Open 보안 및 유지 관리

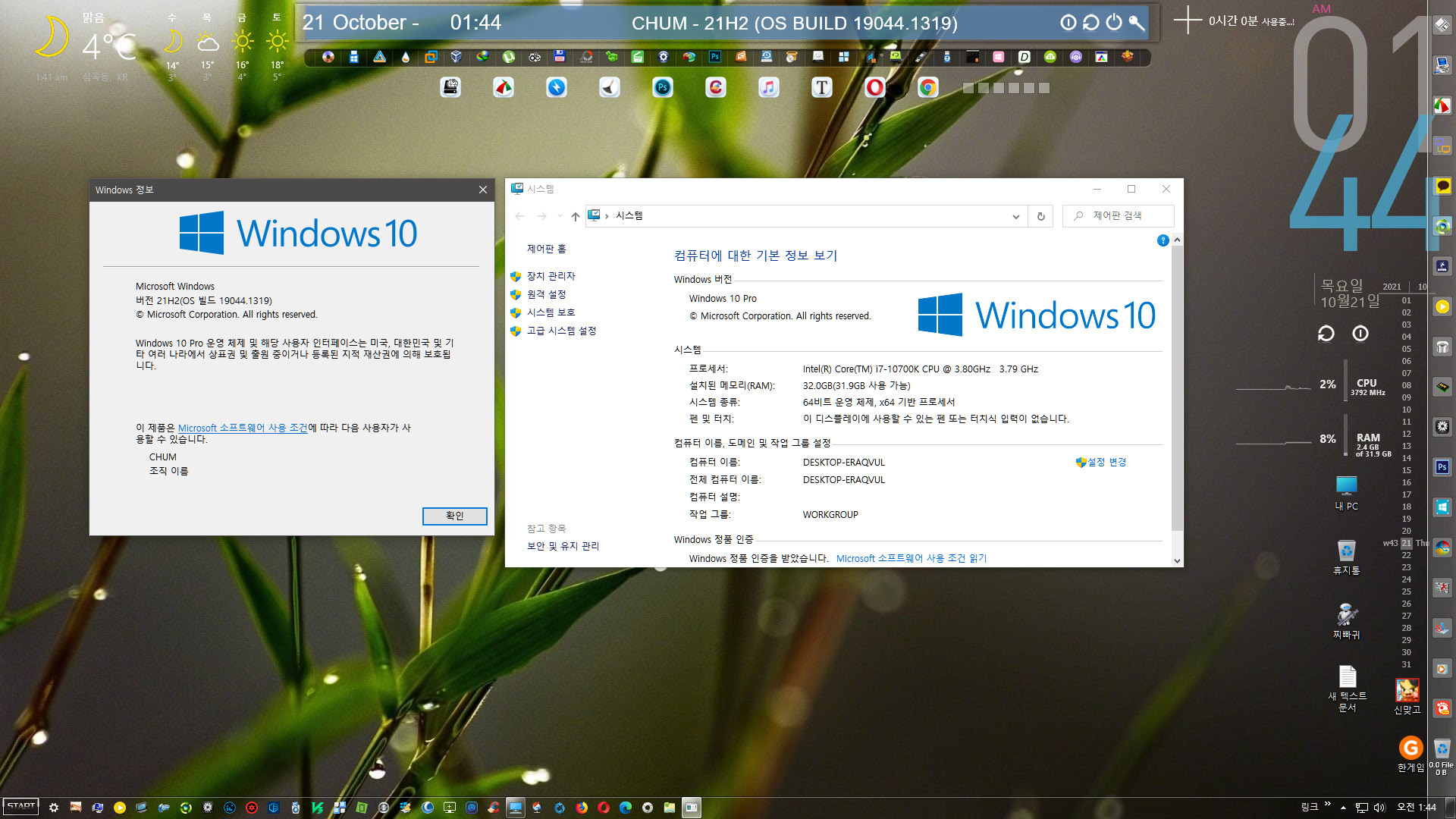point(563,546)
